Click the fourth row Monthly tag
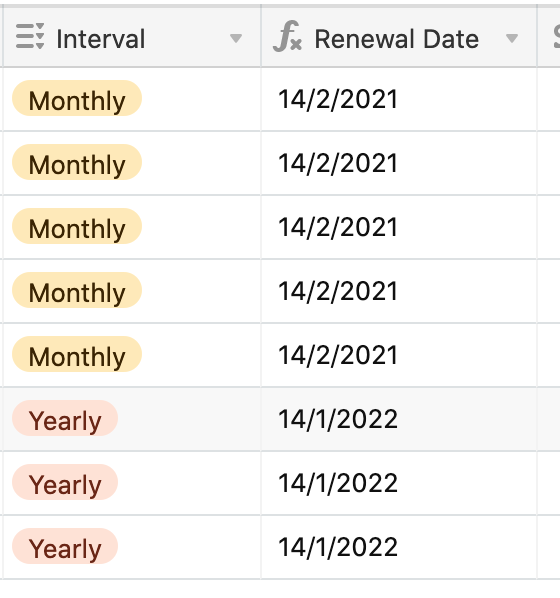Image resolution: width=560 pixels, height=598 pixels. click(77, 291)
